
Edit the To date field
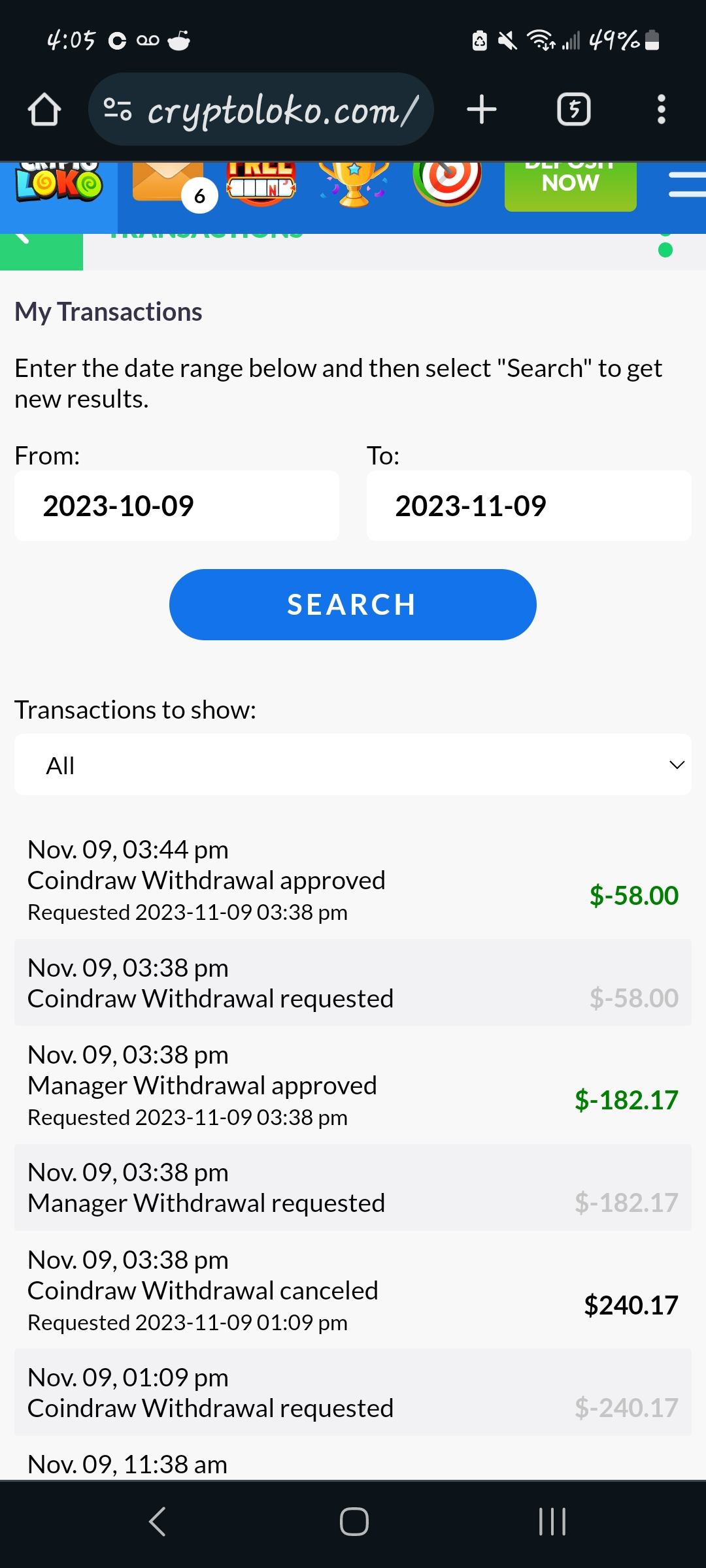click(528, 506)
